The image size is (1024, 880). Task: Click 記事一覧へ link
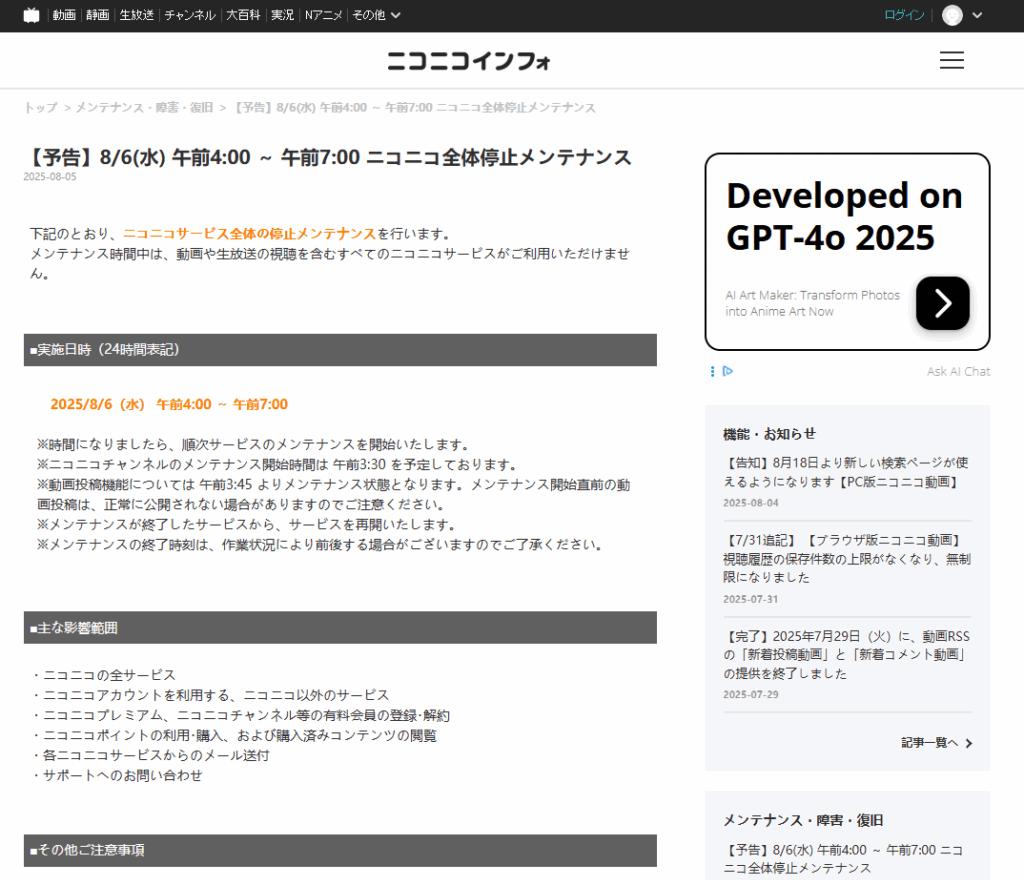pos(936,743)
